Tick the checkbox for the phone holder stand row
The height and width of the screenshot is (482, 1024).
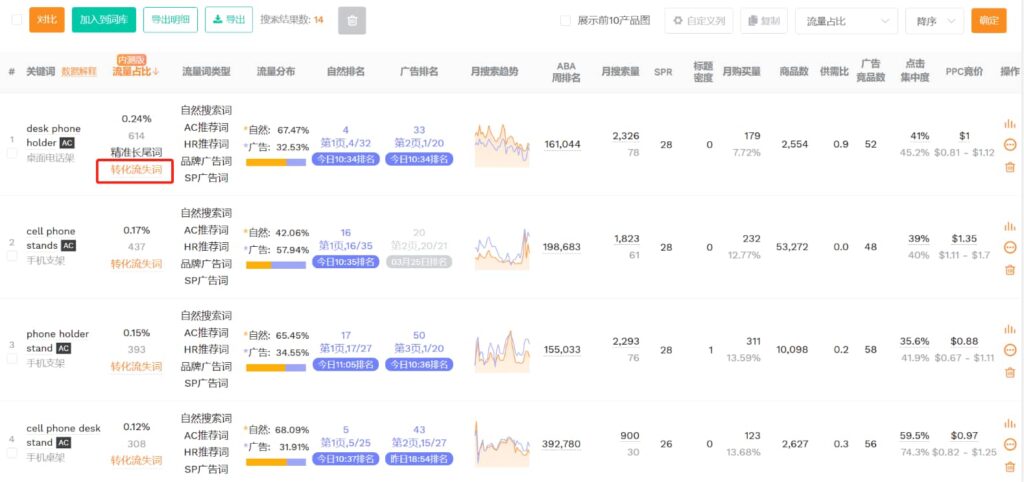click(x=12, y=359)
